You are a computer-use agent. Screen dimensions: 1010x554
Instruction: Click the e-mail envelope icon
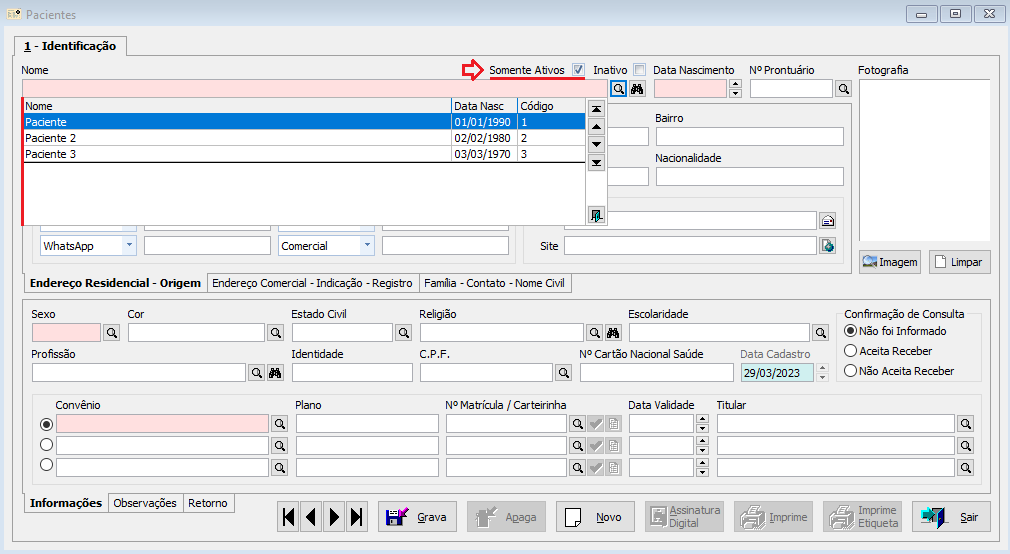tap(828, 221)
